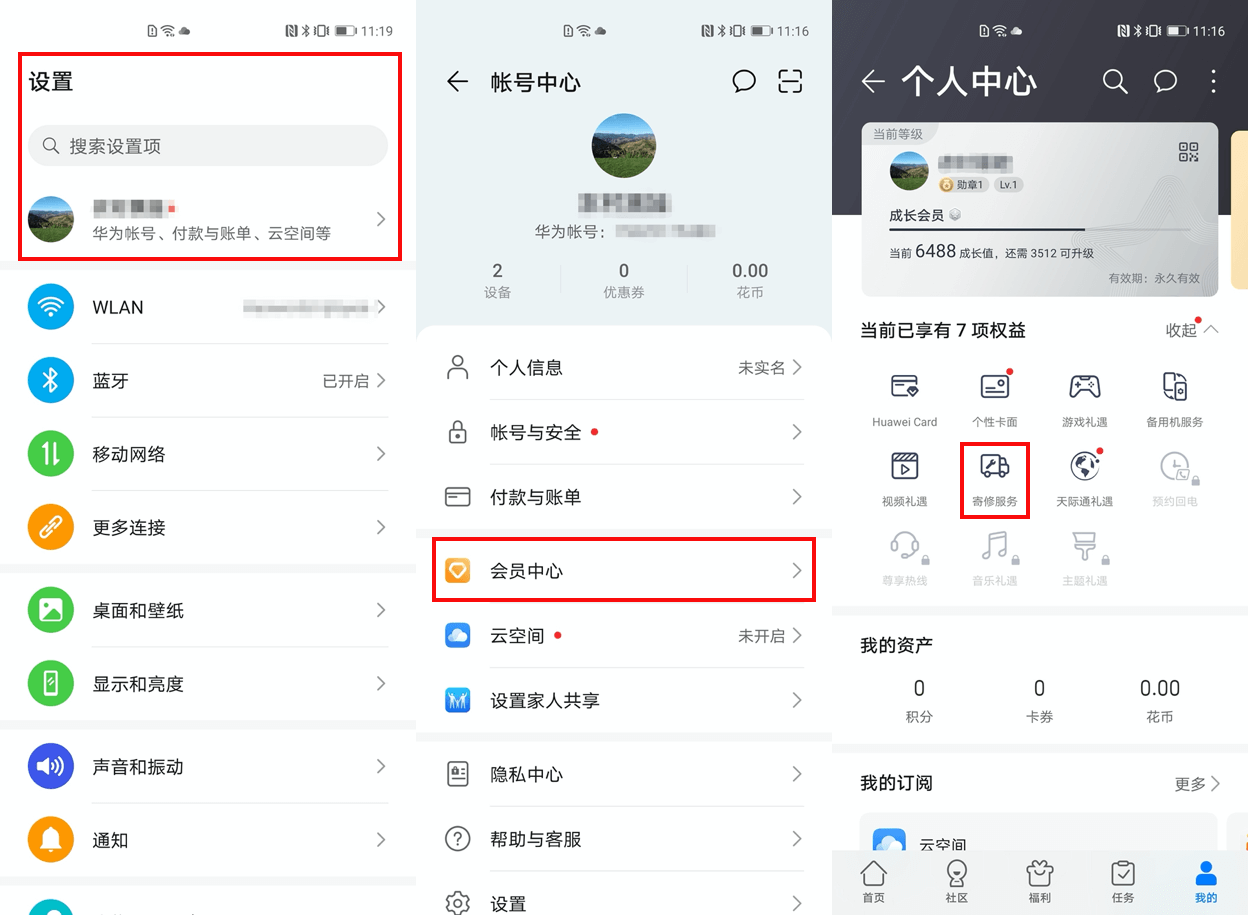Tap 积分 under 我的资产

tap(919, 701)
